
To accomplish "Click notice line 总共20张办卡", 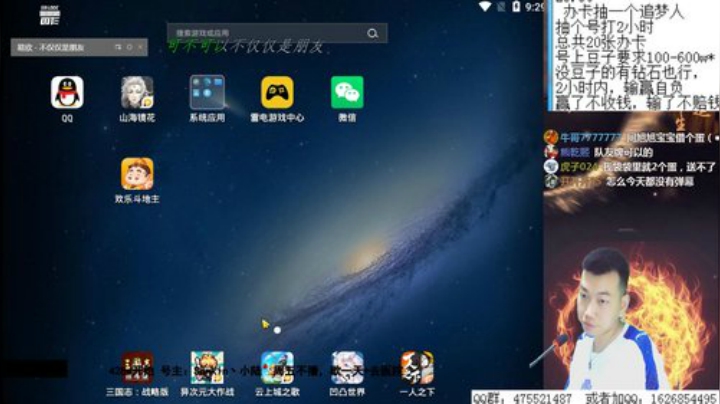I will (x=601, y=43).
